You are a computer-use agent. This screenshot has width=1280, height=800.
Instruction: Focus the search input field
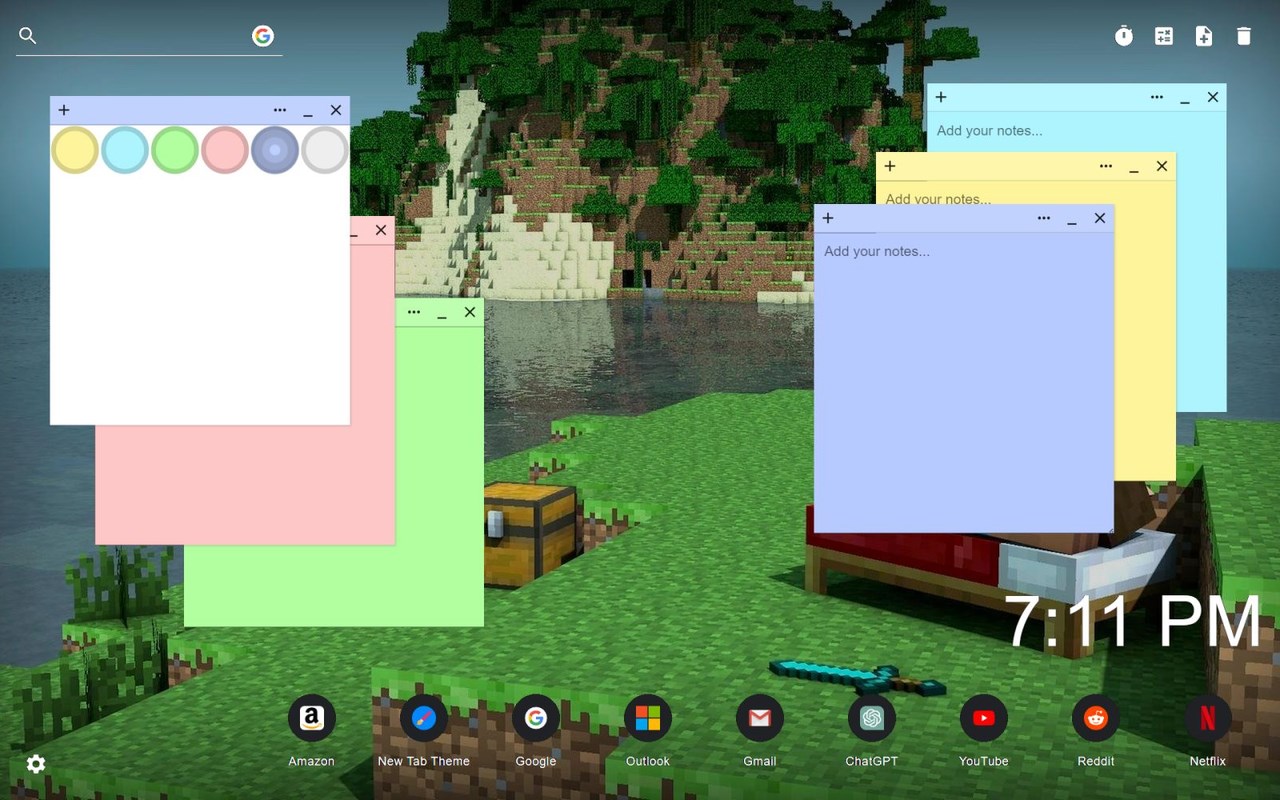[144, 36]
